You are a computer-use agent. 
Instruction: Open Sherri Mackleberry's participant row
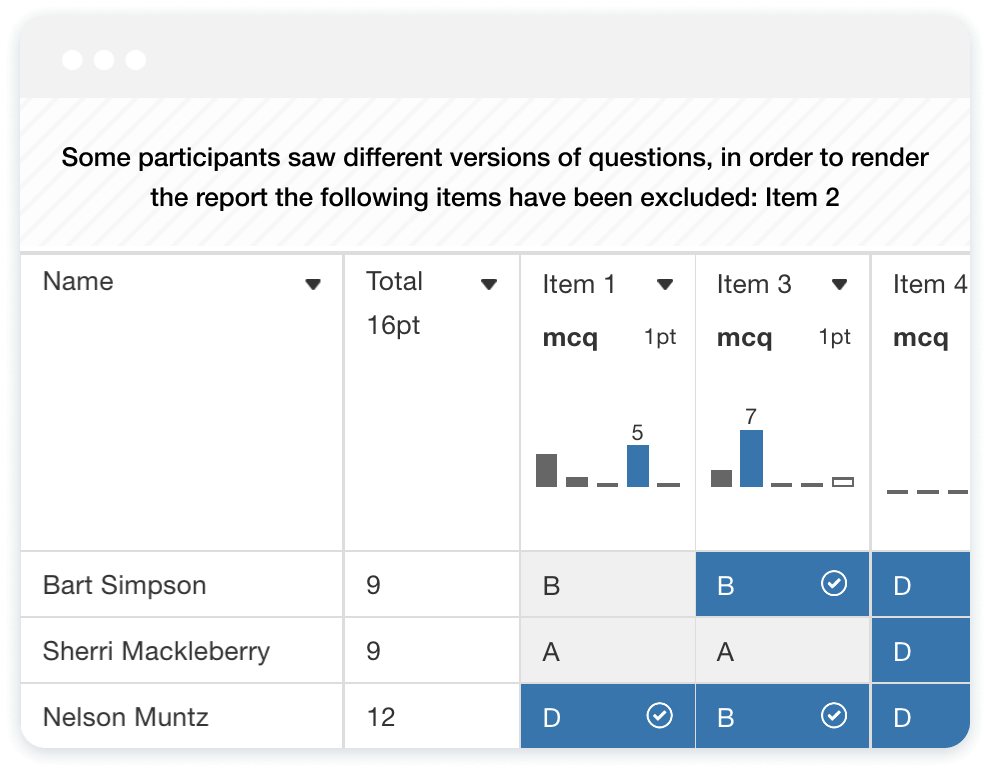tap(156, 651)
